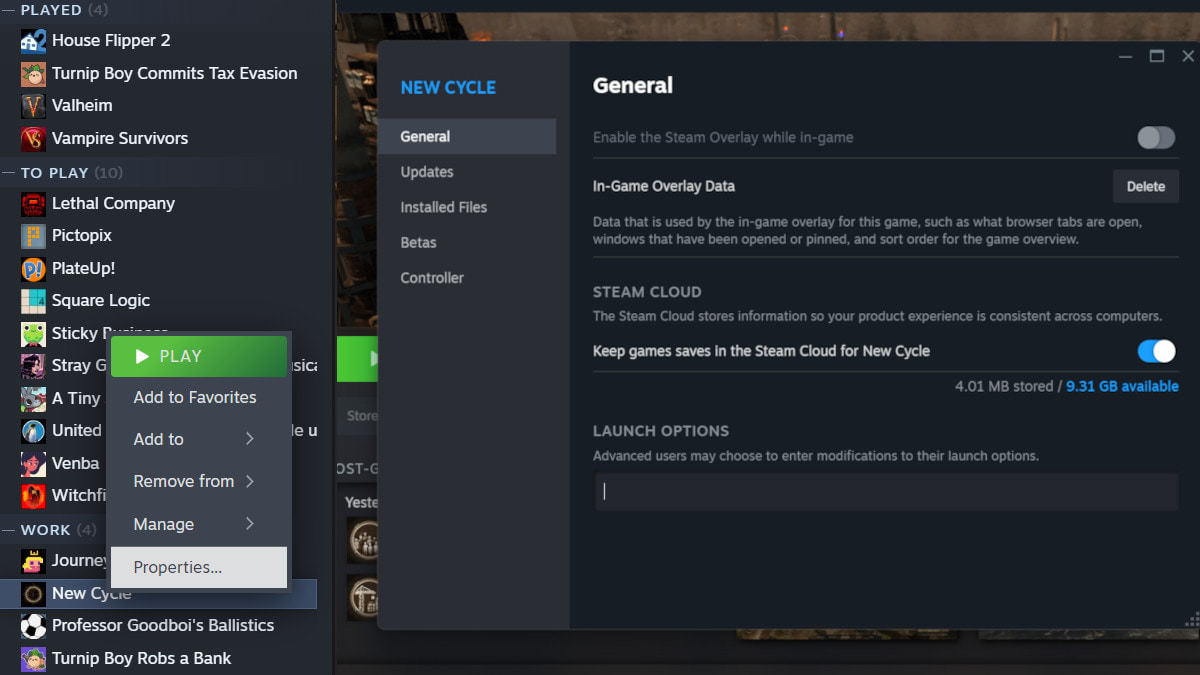Toggle Enable the Steam Overlay while in-game

tap(1156, 138)
